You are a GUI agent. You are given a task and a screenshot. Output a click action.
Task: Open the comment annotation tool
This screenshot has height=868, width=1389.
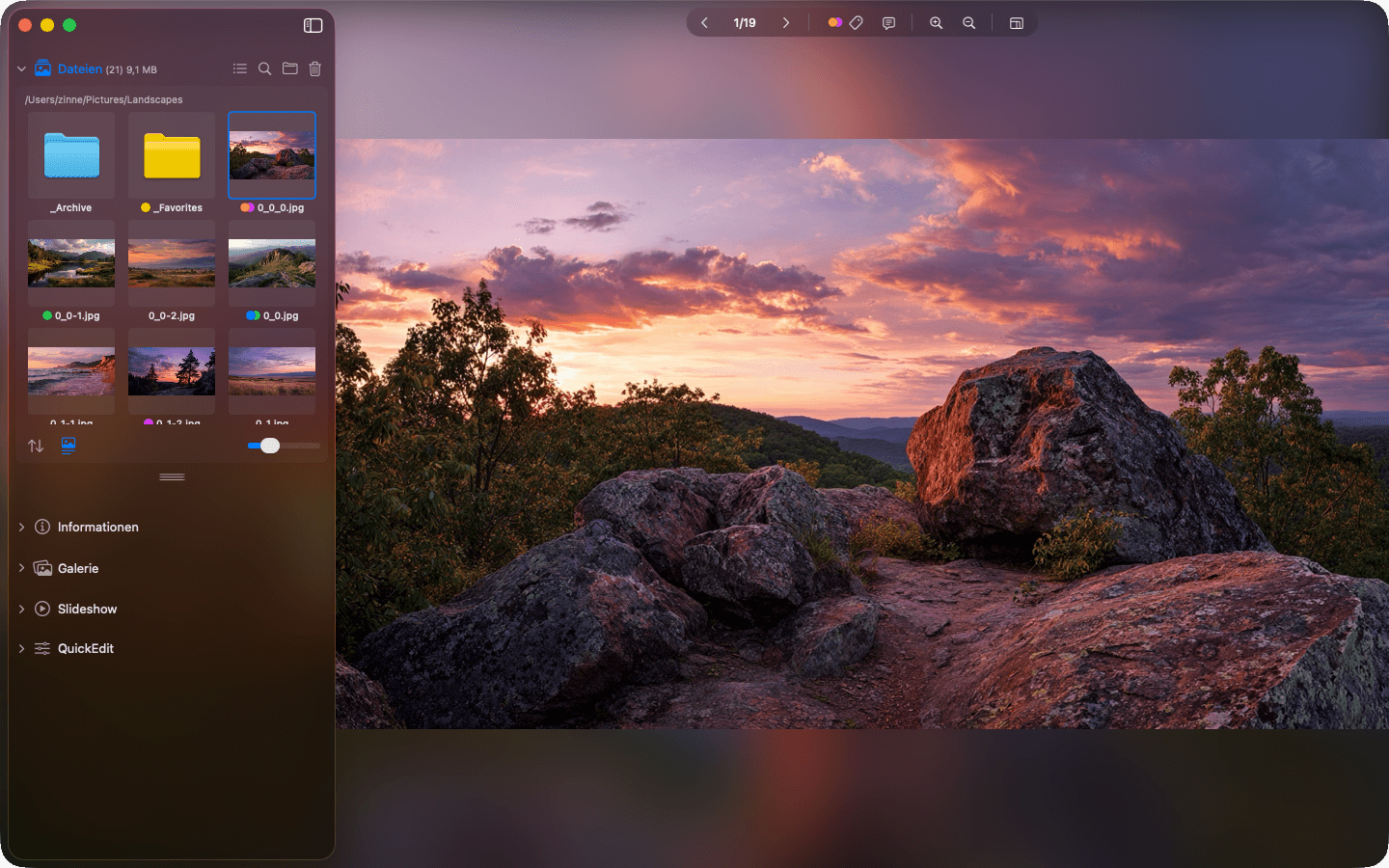click(x=888, y=22)
